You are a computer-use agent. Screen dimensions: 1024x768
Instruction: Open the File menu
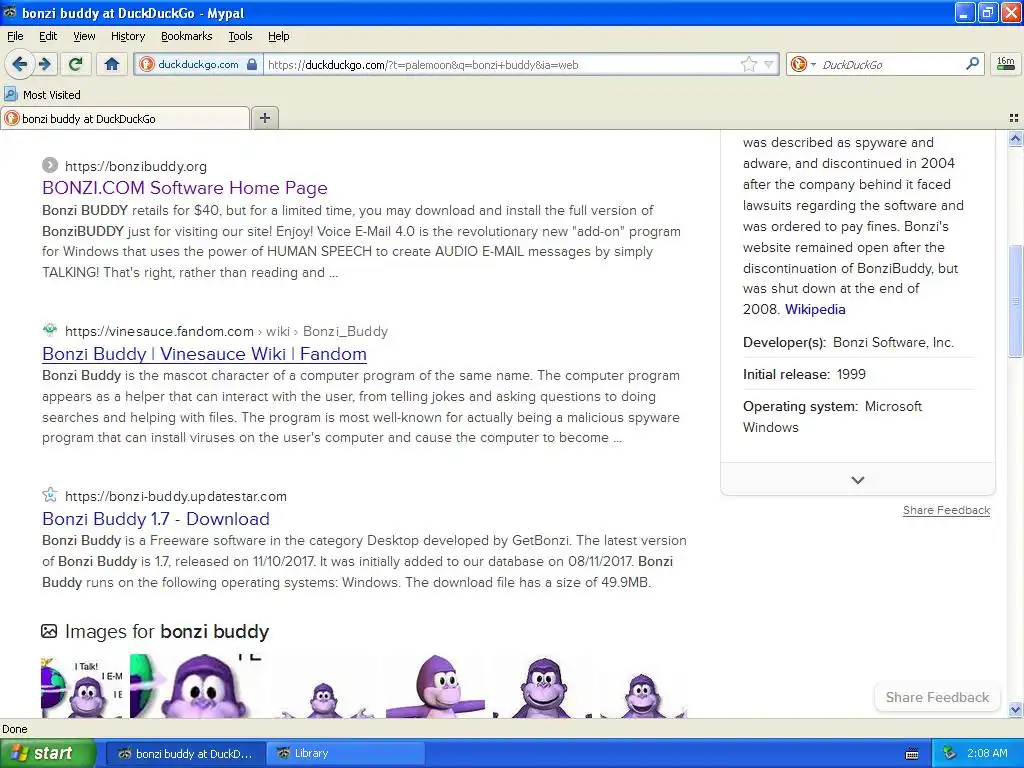point(15,36)
